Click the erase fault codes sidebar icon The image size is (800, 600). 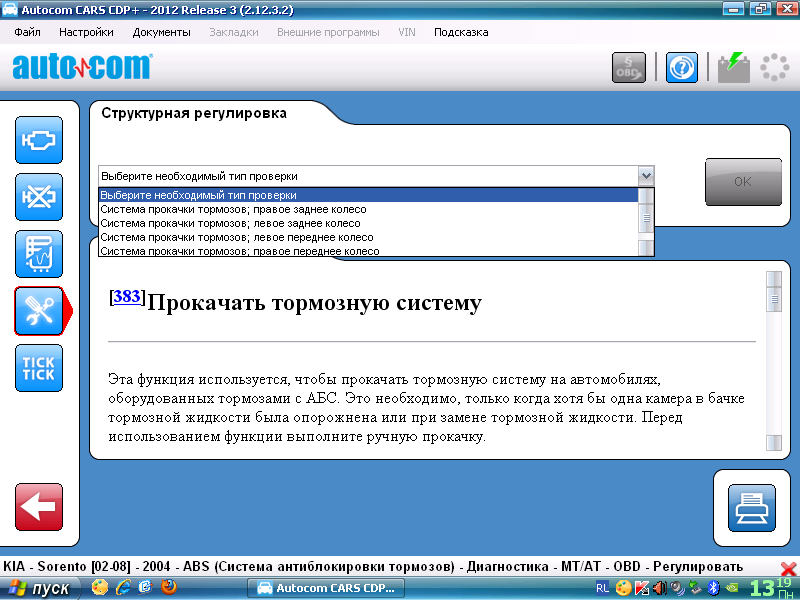pyautogui.click(x=39, y=197)
